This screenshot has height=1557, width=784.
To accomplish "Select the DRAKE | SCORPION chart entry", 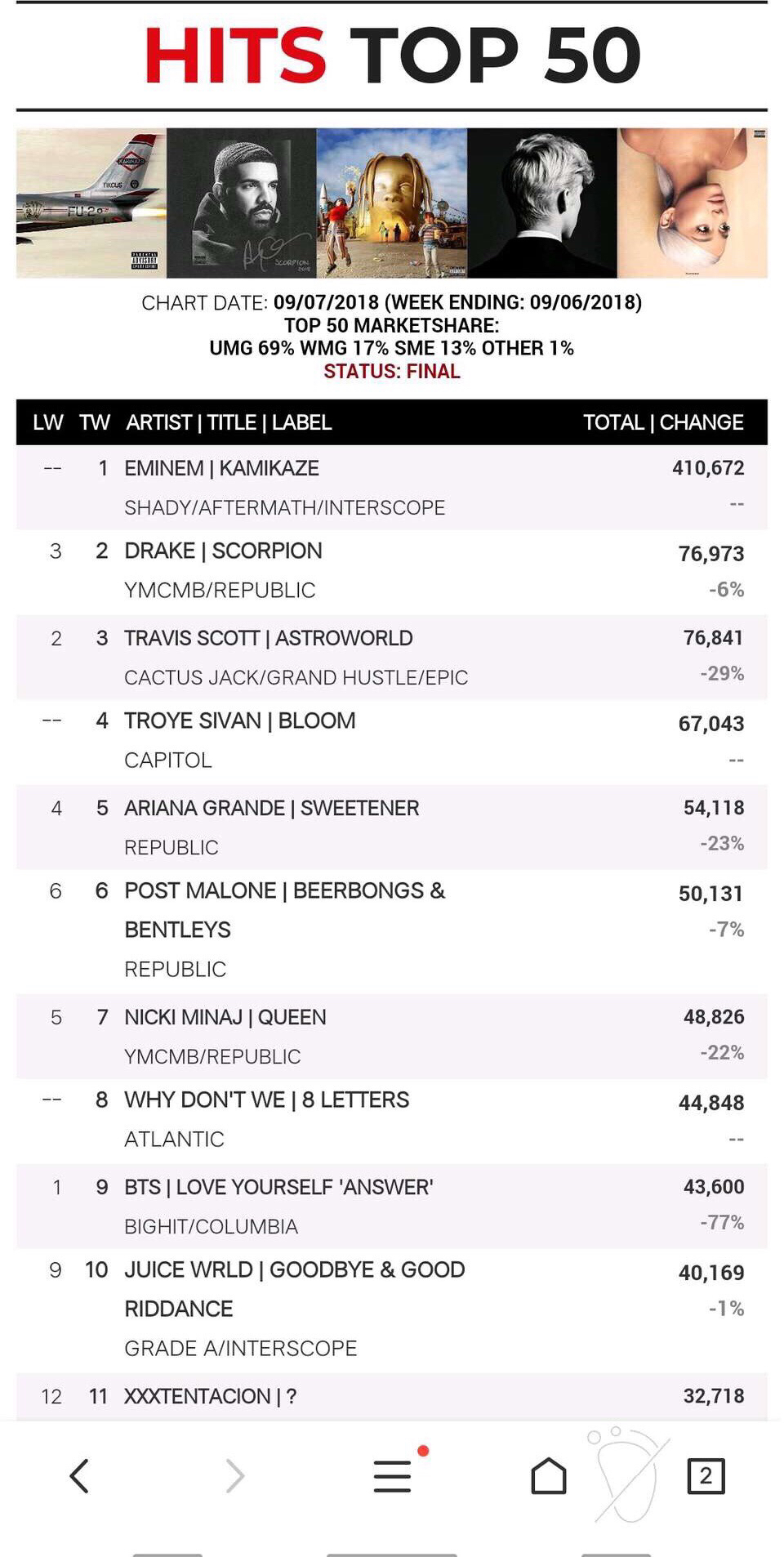I will coord(223,551).
